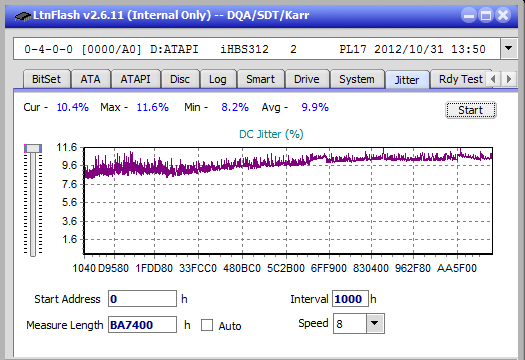525x360 pixels.
Task: Click the vertical scale slider thumb
Action: pos(33,148)
